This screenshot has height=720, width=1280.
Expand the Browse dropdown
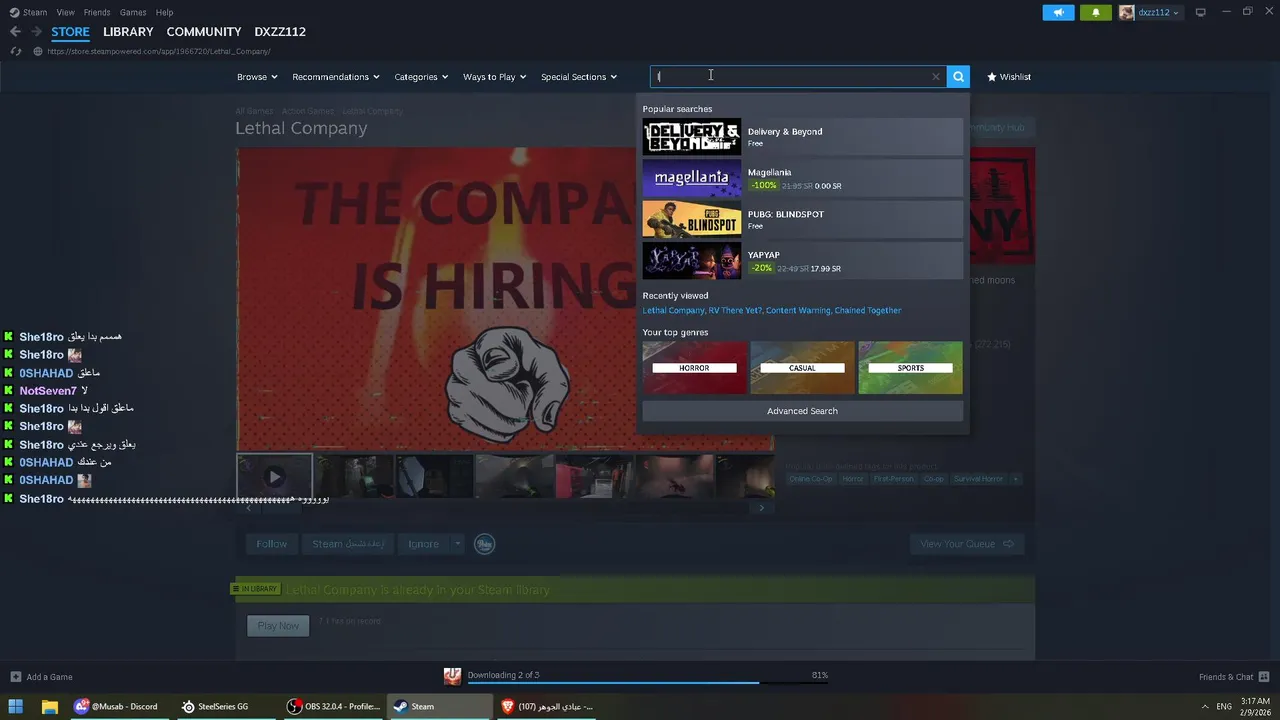tap(258, 77)
